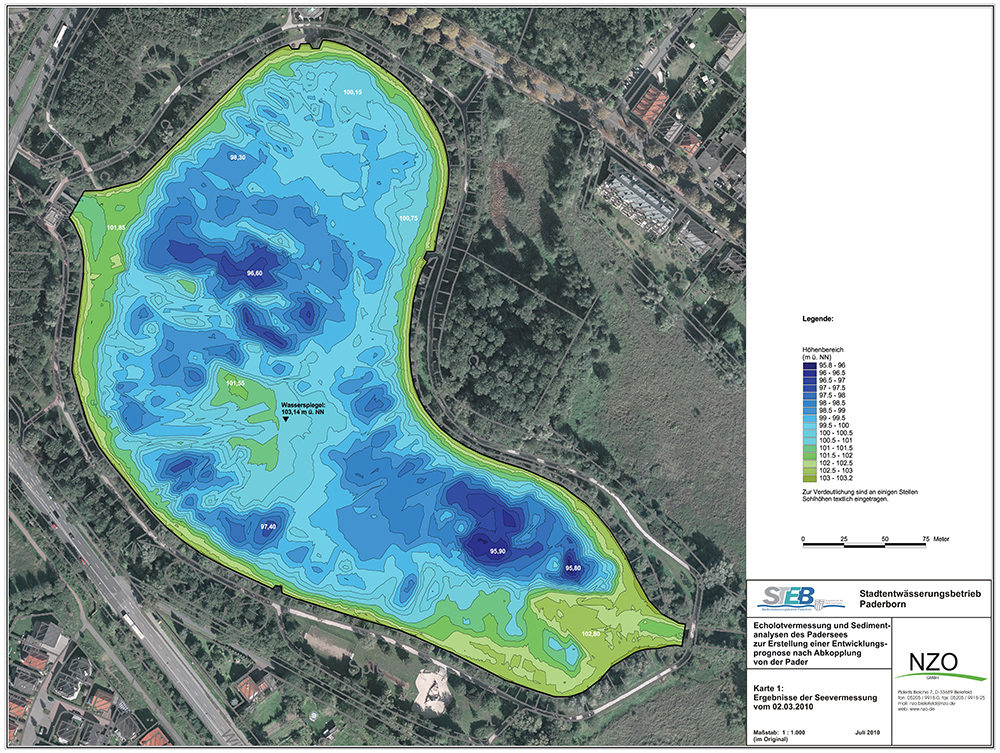Image resolution: width=1000 pixels, height=753 pixels.
Task: Click the 101,55 shallow-area label
Action: click(236, 383)
